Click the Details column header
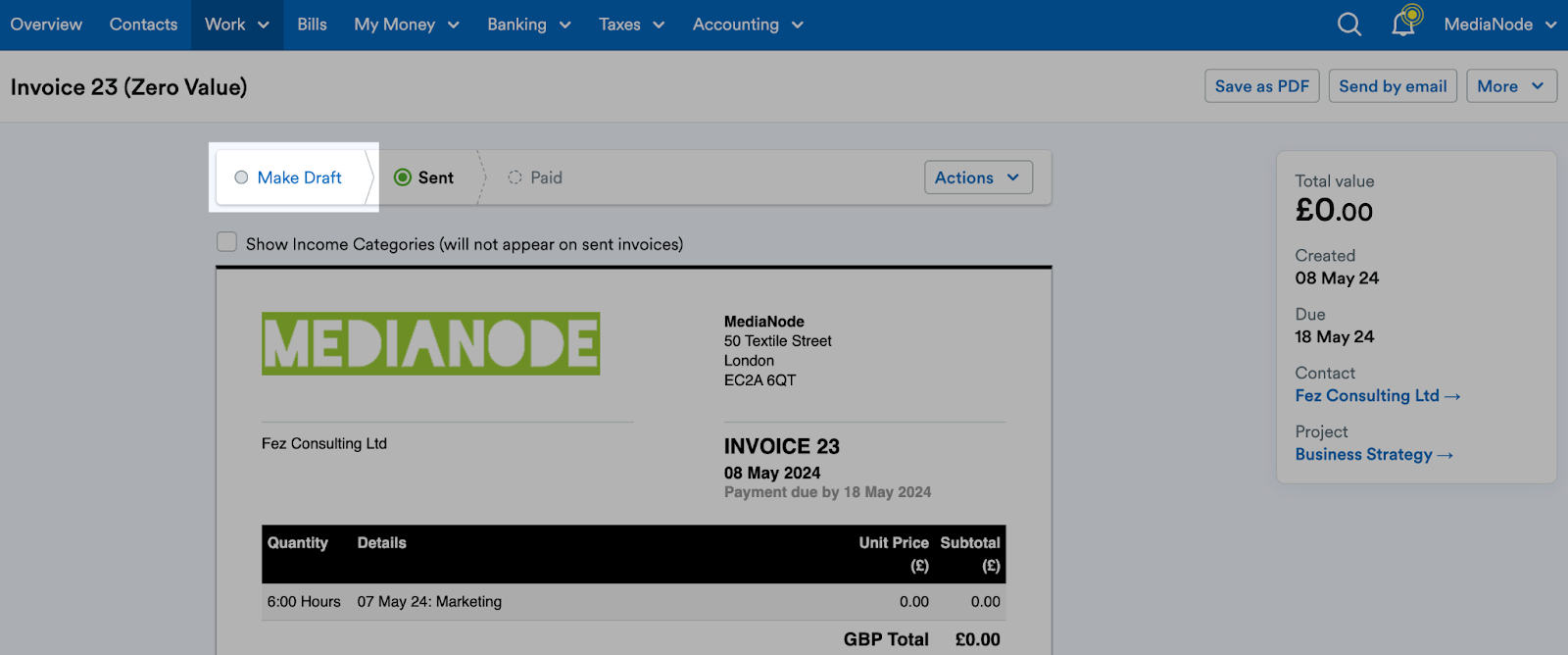 click(x=381, y=543)
